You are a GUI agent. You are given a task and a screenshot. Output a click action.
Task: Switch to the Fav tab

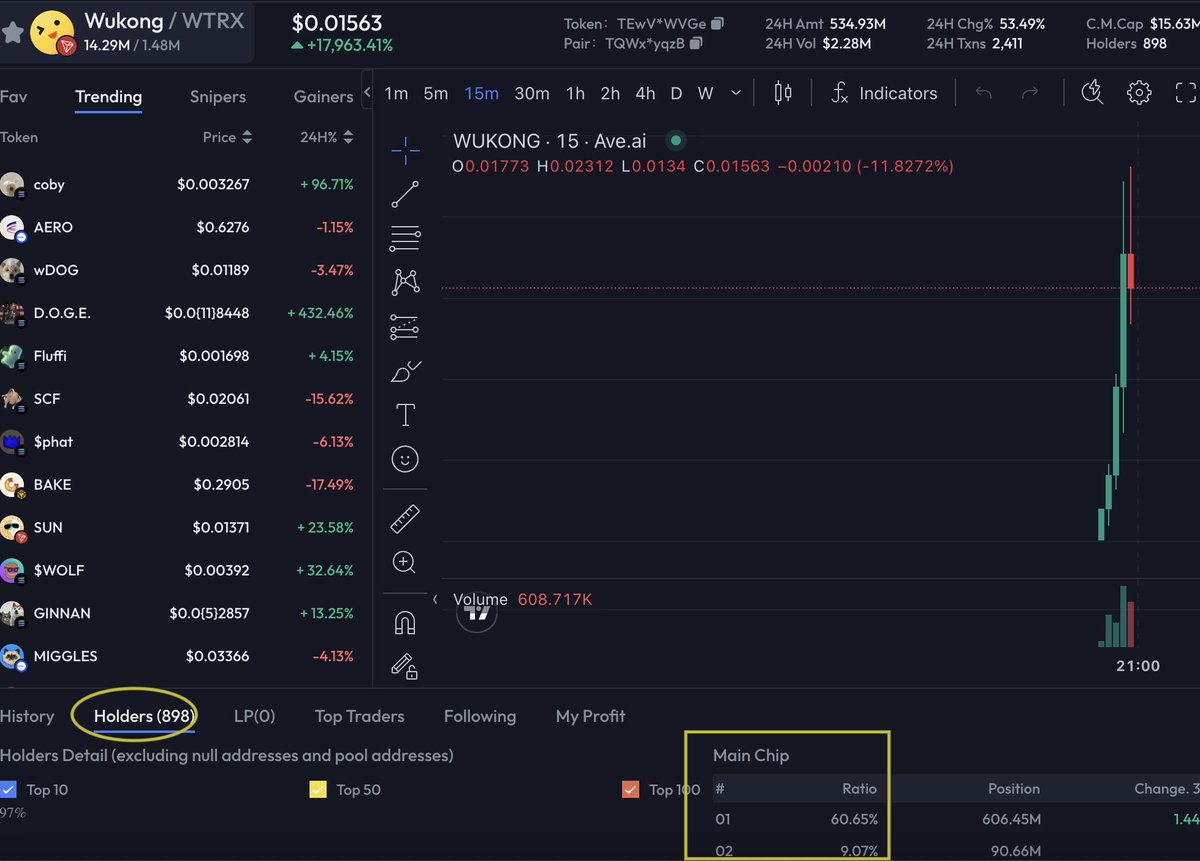[x=13, y=97]
